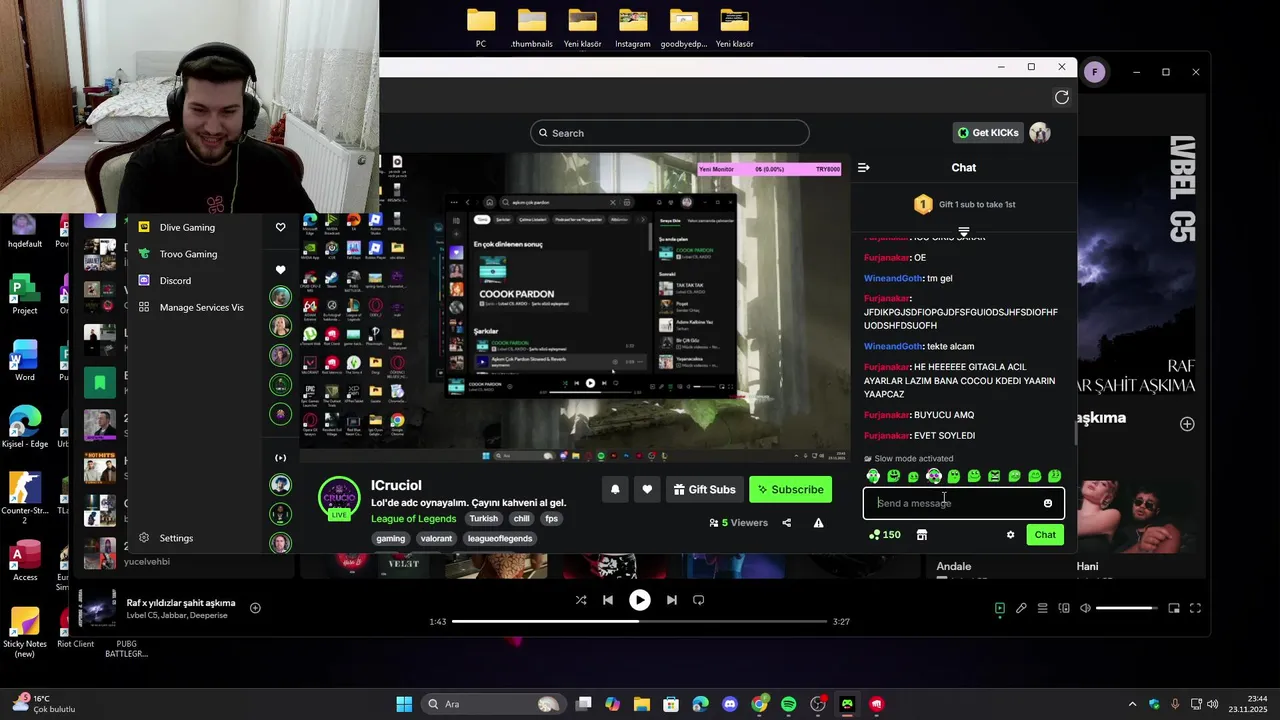Viewport: 1280px width, 720px height.
Task: Pause or play the Spotify track
Action: 640,600
